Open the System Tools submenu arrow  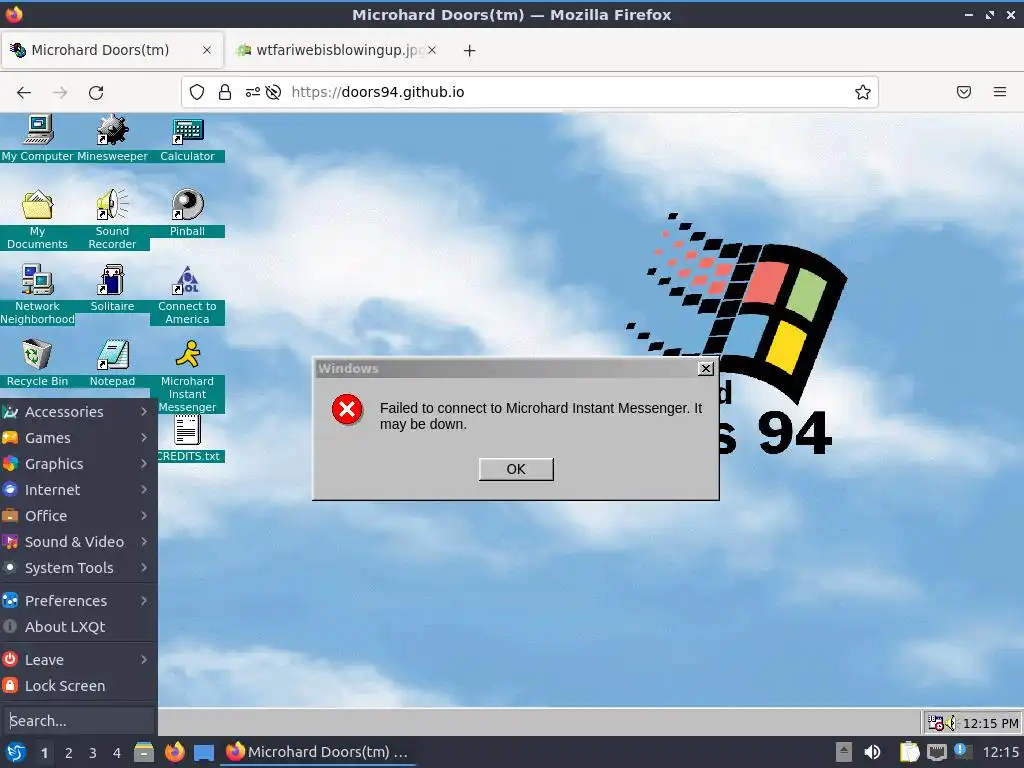[x=144, y=568]
